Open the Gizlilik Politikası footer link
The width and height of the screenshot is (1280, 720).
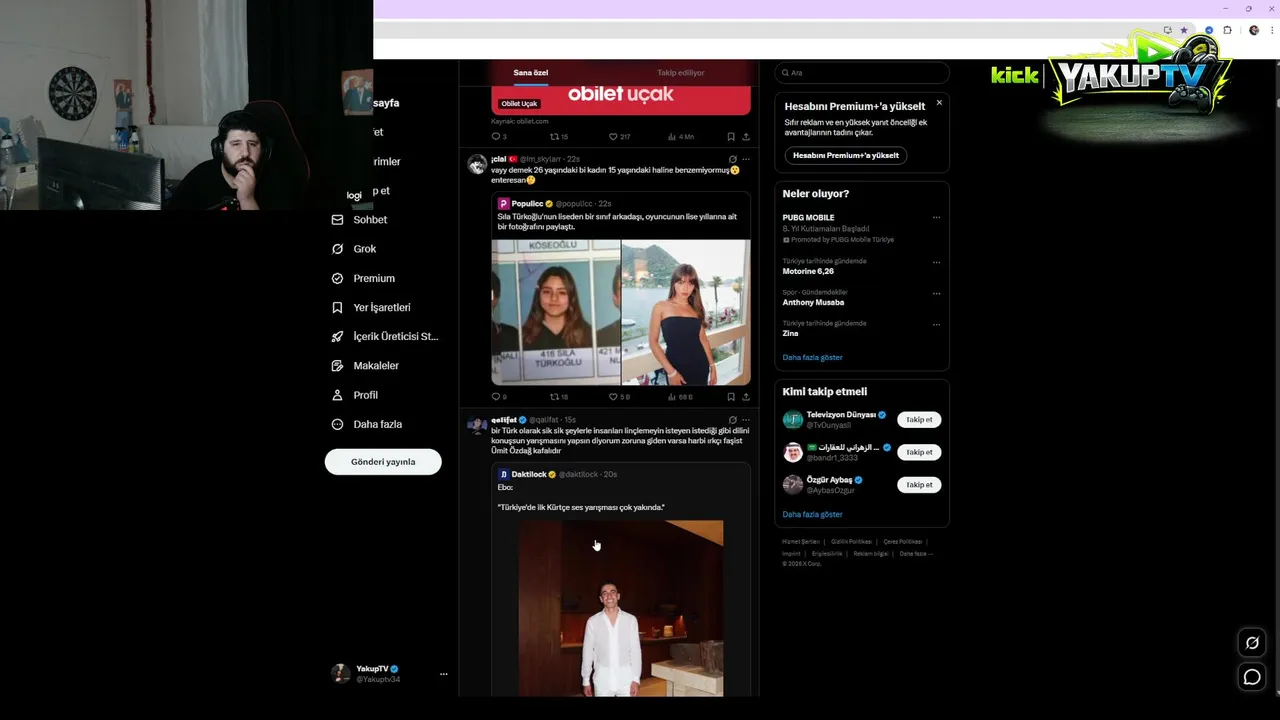point(851,541)
